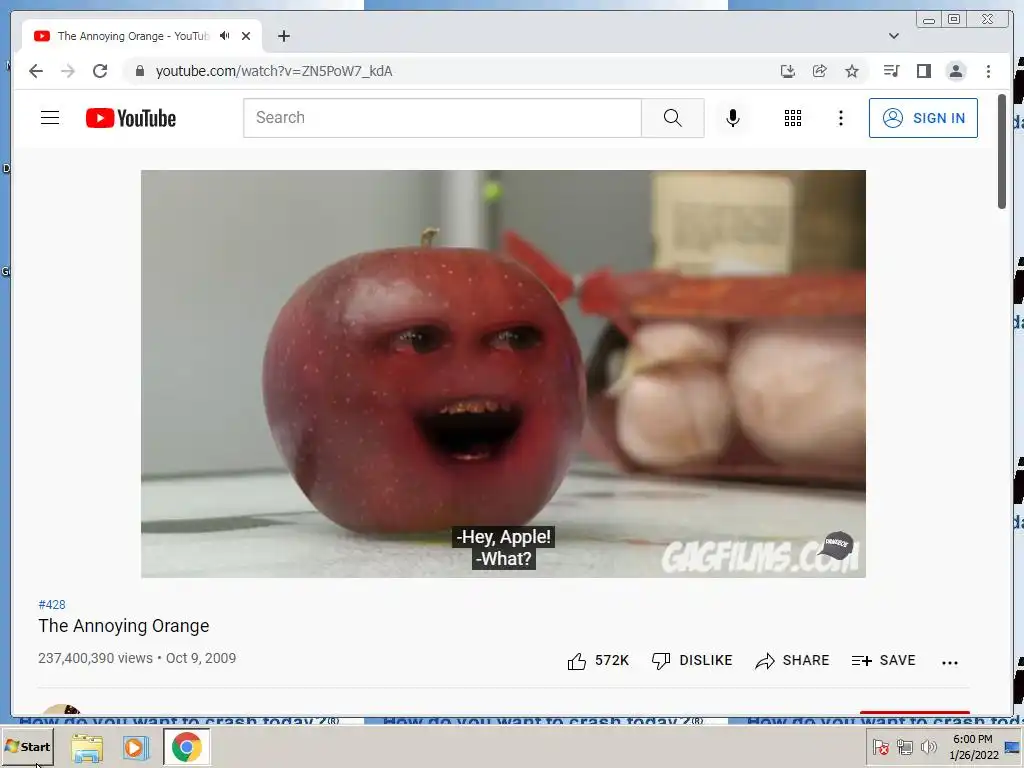Open Action Center flag in tray
Viewport: 1024px width, 768px height.
click(880, 746)
